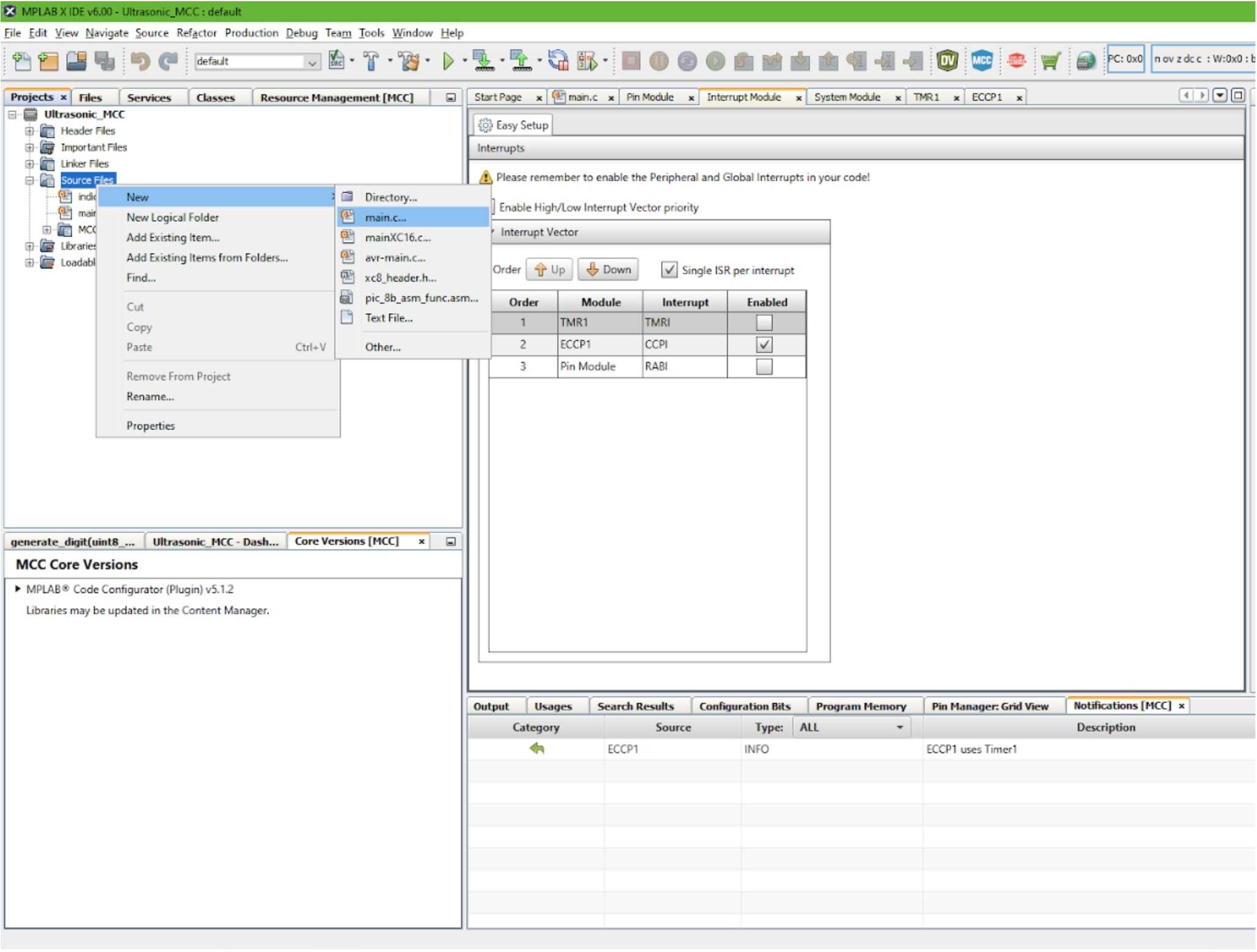Minimize the Projects panel group
1257x952 pixels.
coord(451,97)
